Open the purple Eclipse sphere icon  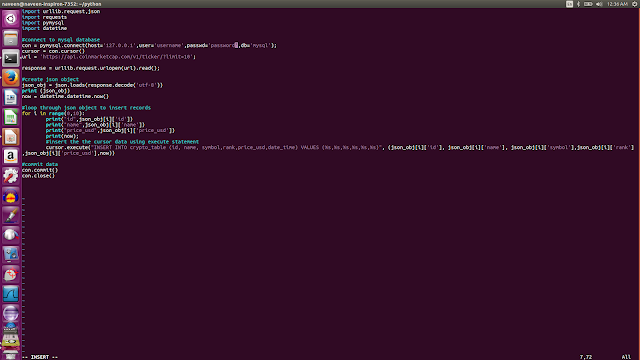[11, 313]
